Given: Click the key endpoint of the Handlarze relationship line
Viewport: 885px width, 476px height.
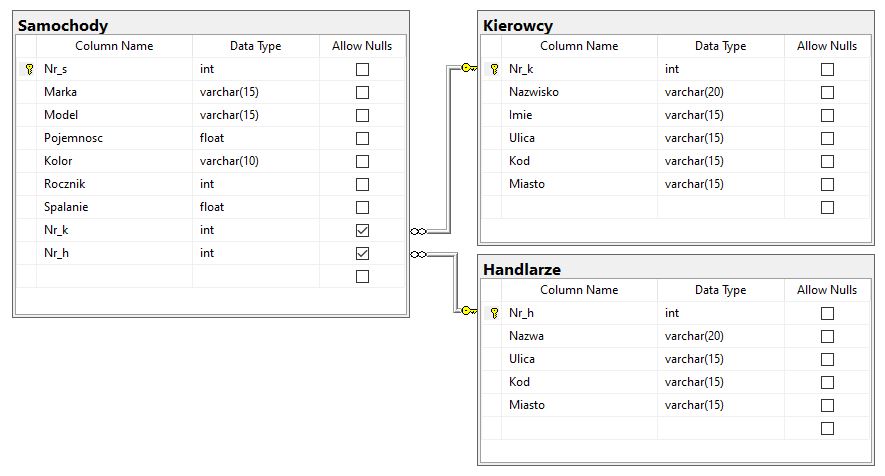Looking at the screenshot, I should pyautogui.click(x=467, y=311).
